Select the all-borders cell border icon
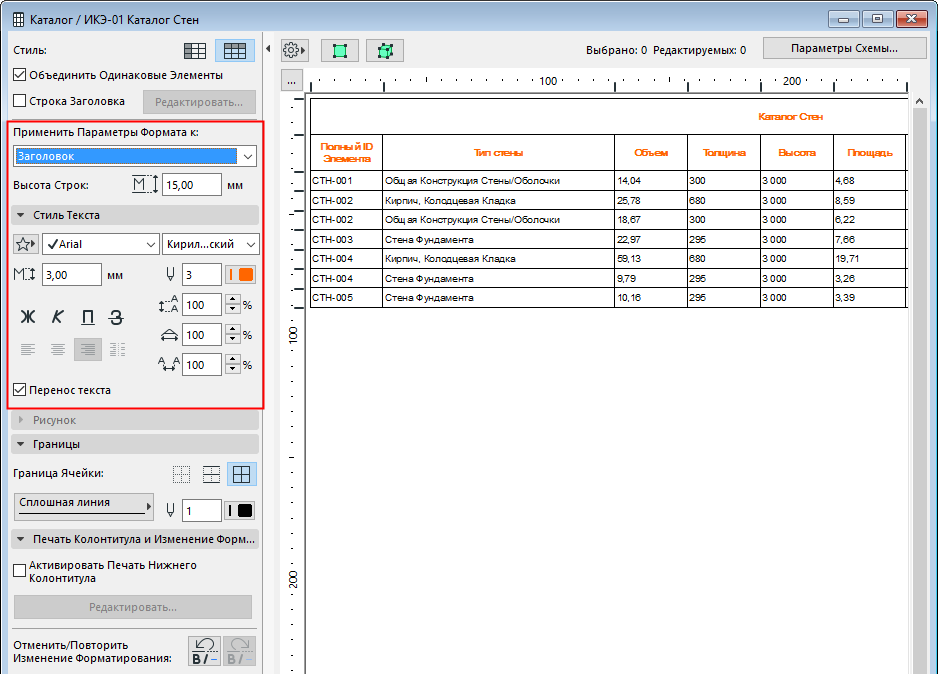The width and height of the screenshot is (938, 674). (240, 474)
